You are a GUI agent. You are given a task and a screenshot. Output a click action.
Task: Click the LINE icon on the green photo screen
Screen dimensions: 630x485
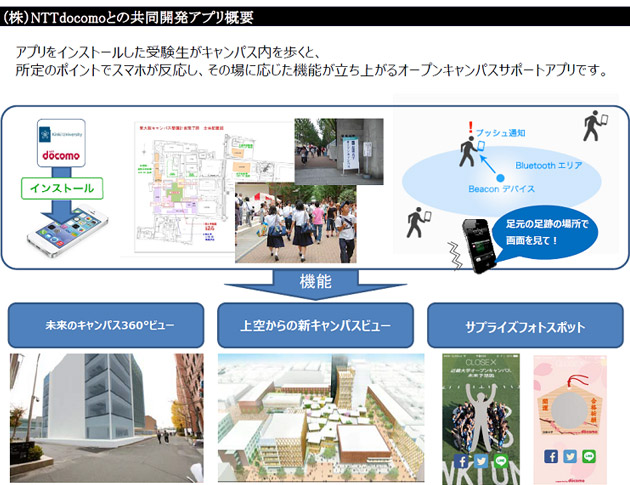point(501,461)
